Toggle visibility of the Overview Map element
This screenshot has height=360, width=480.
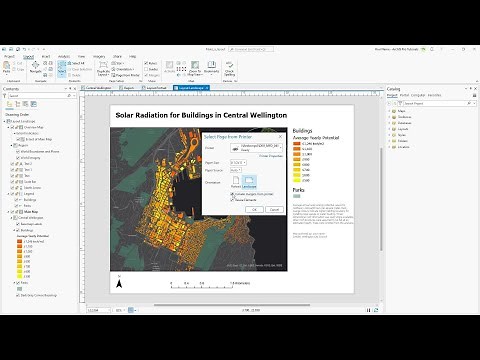pos(13,127)
